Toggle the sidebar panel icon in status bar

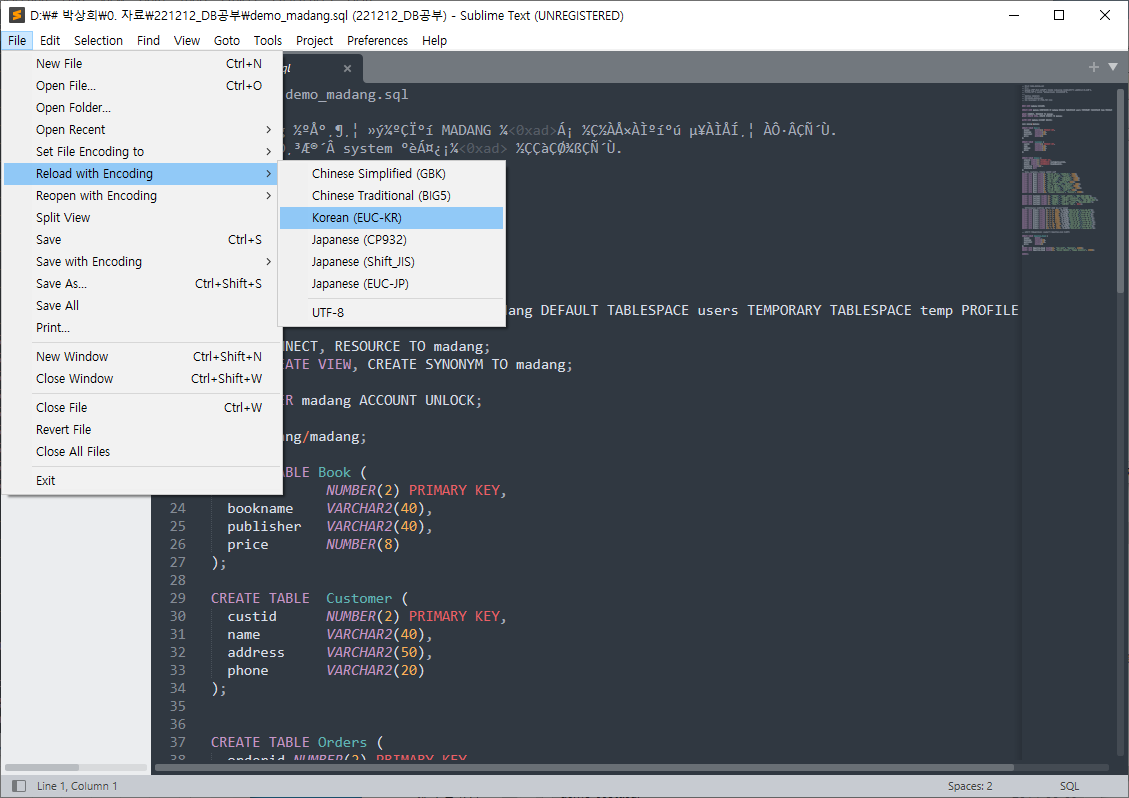click(19, 786)
